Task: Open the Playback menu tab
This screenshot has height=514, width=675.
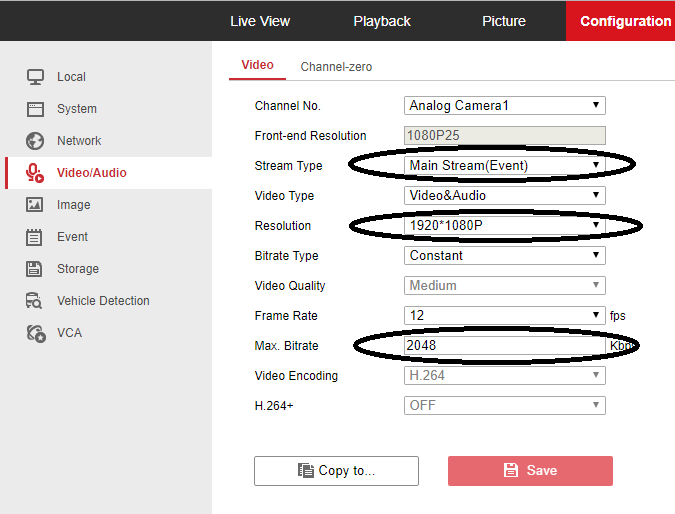Action: tap(382, 21)
